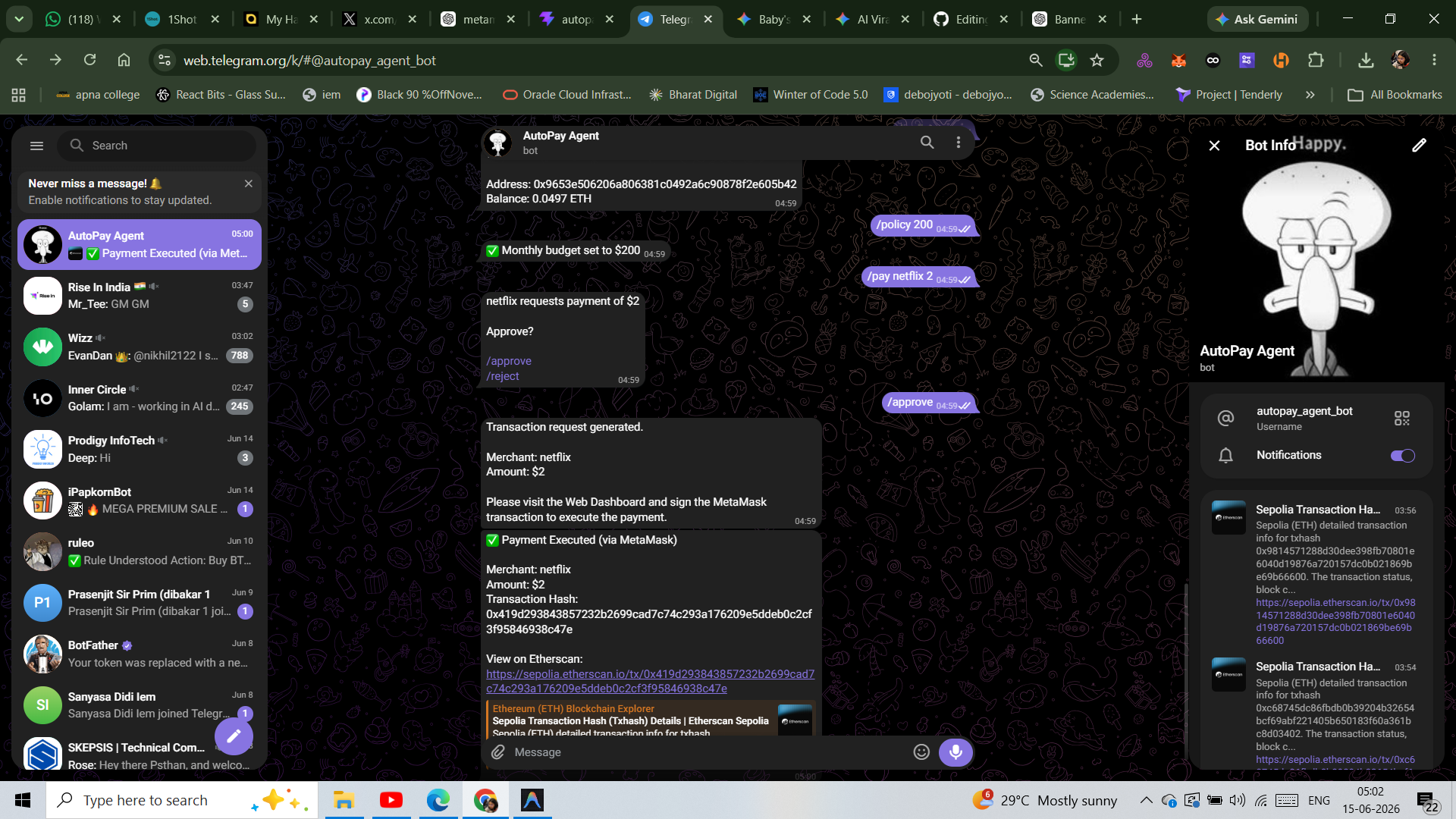The width and height of the screenshot is (1456, 819).
Task: Open the Oracle Cloud Infrastructure bookmark
Action: [567, 95]
